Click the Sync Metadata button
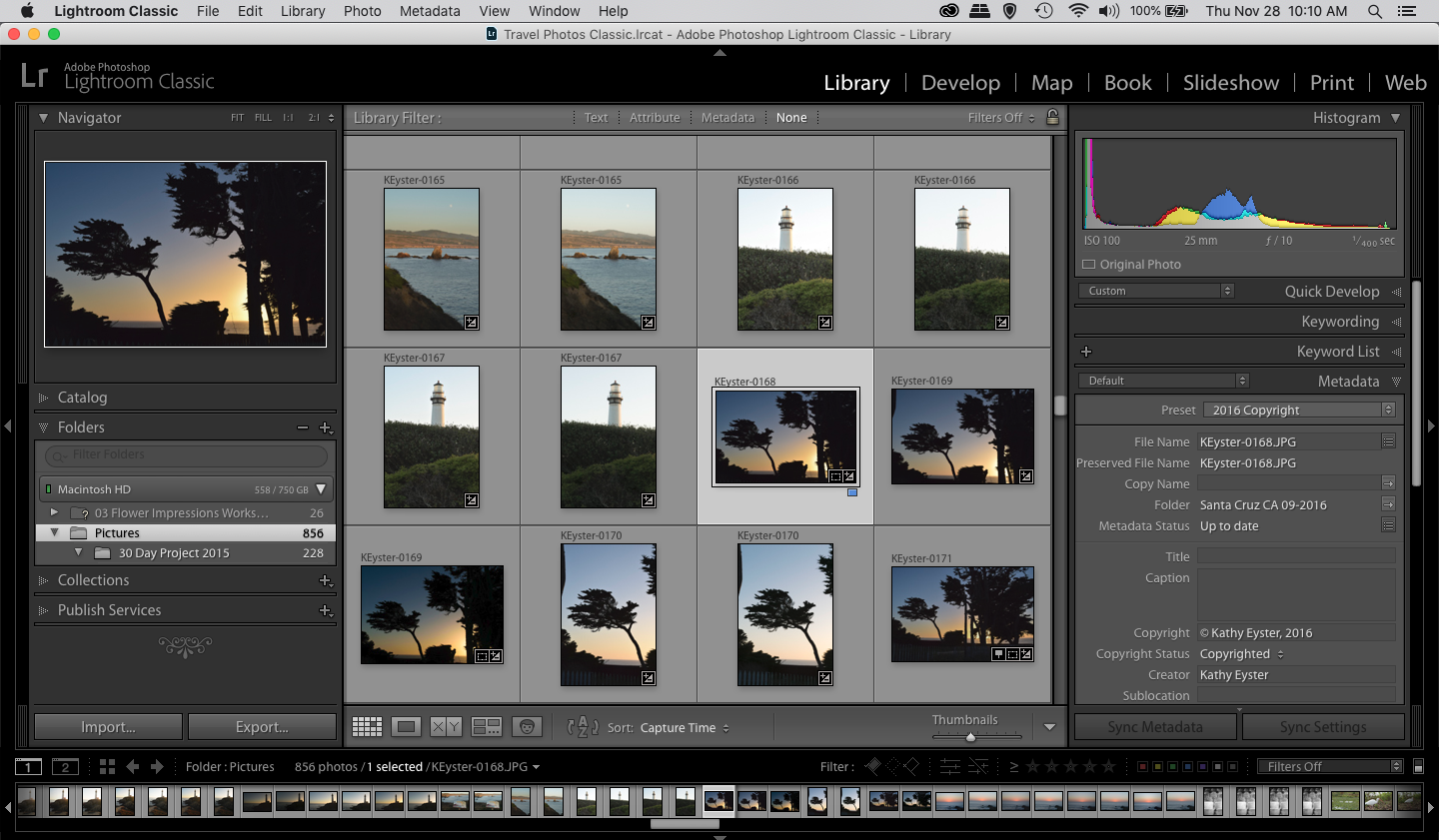Viewport: 1439px width, 840px height. pos(1154,726)
